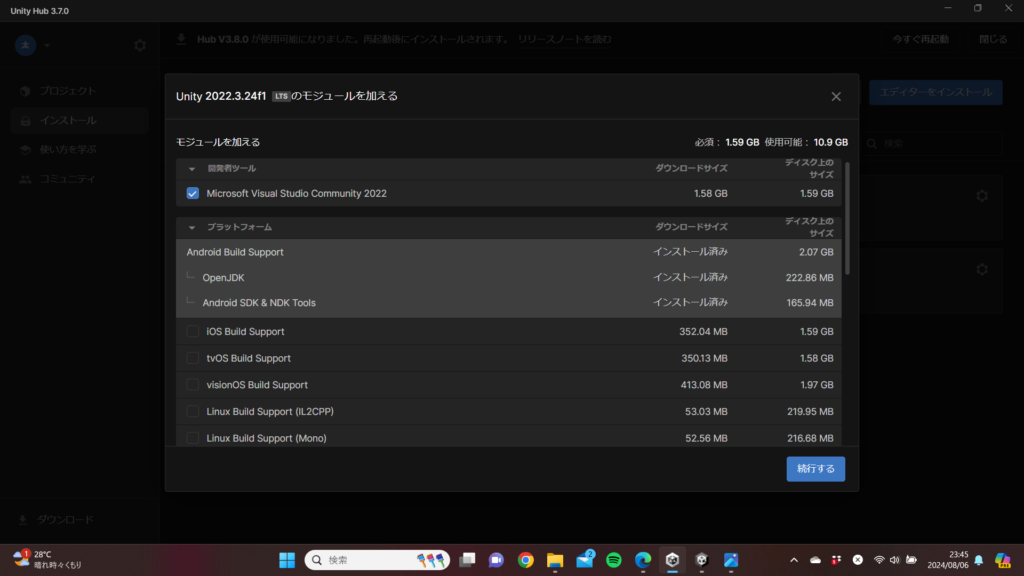Open 使い方を学ぶ sidebar section
Screen dimensions: 1024x576
[80, 150]
